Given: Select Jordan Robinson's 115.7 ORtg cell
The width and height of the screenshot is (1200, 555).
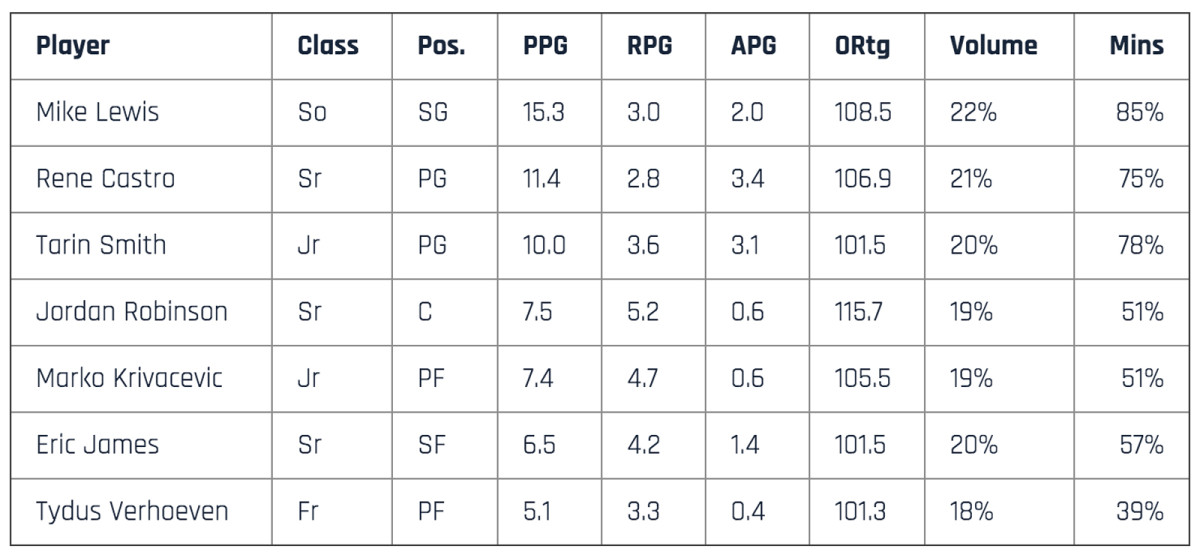Looking at the screenshot, I should click(859, 312).
